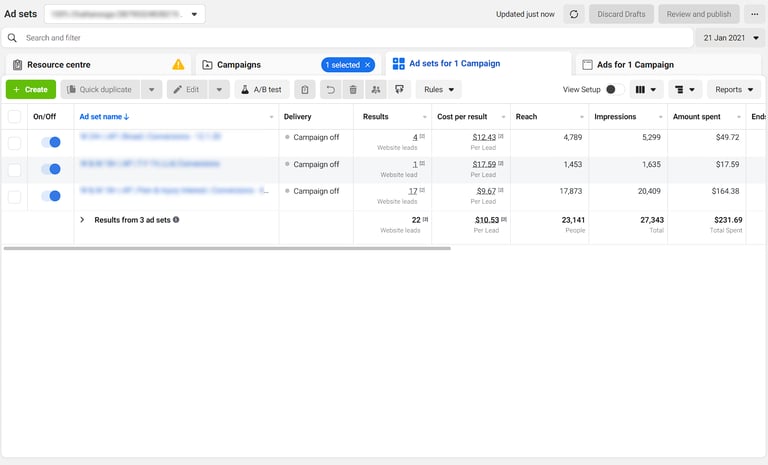Click the $231.69 Total Spent value
Screen dimensions: 768x465
[x=728, y=220]
